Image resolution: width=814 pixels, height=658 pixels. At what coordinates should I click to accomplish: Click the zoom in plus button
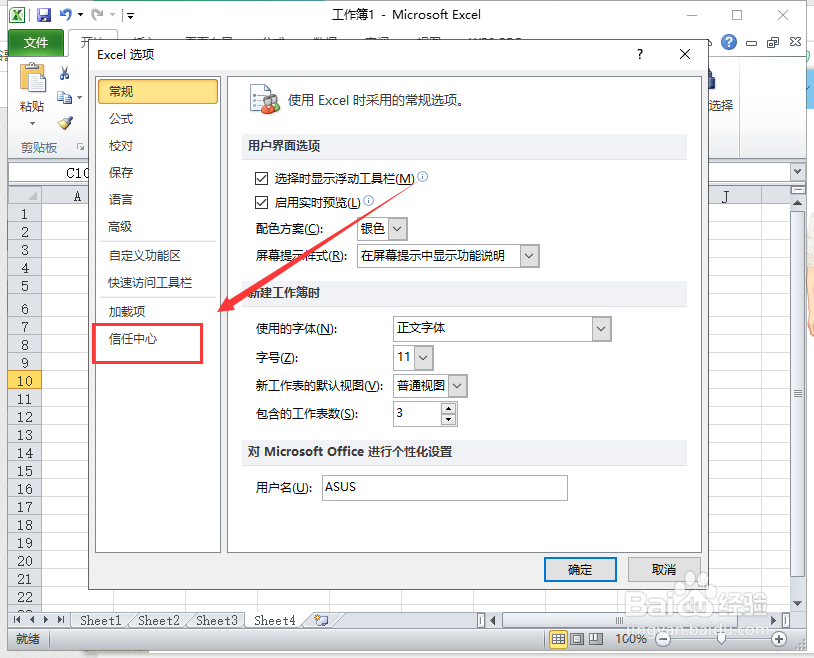coord(778,639)
